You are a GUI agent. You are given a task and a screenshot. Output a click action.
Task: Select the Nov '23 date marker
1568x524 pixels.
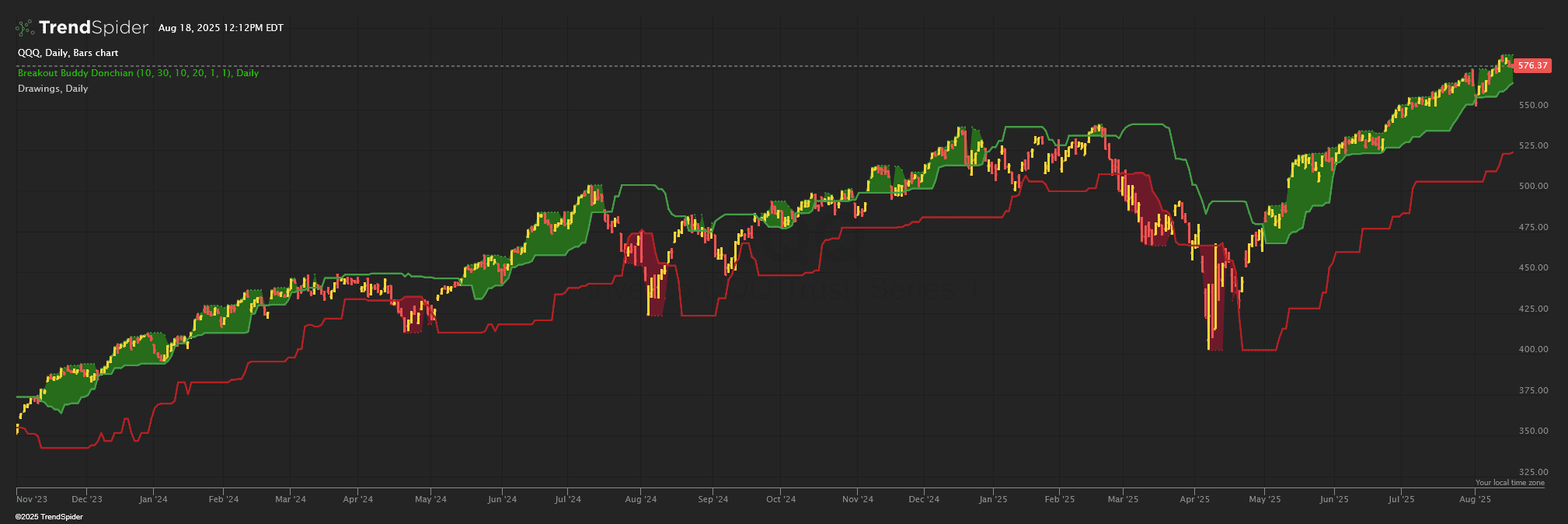point(32,499)
